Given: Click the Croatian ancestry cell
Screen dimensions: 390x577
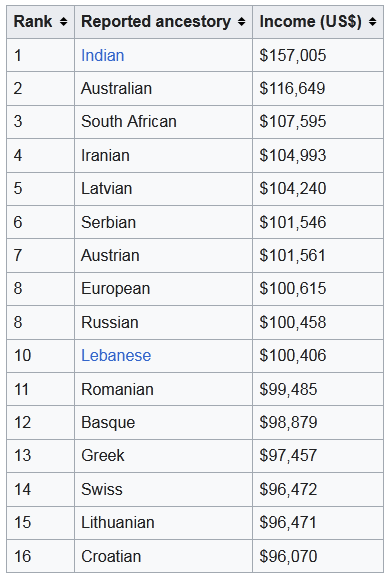Looking at the screenshot, I should (x=163, y=556).
